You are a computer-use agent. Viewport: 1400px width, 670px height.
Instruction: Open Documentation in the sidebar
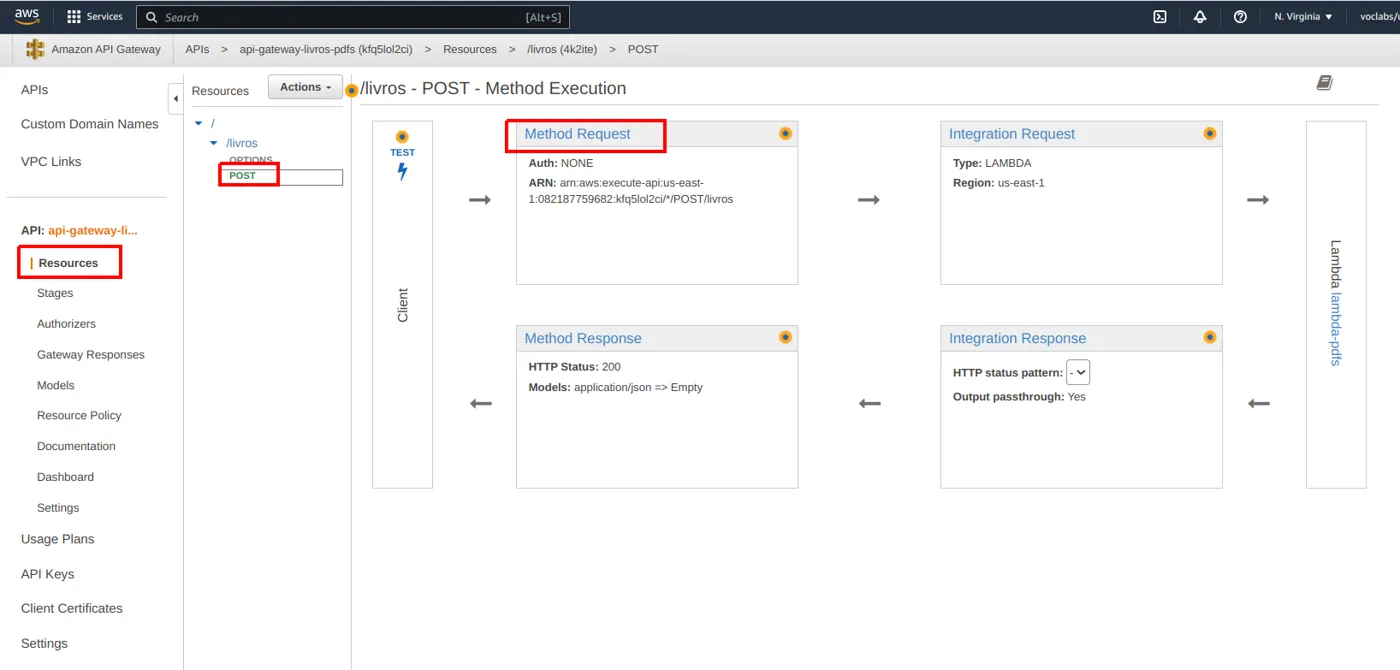click(x=76, y=446)
